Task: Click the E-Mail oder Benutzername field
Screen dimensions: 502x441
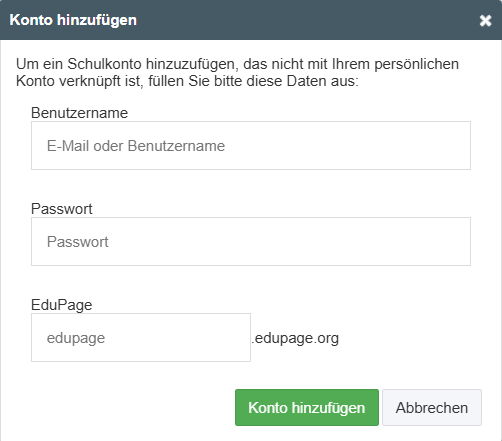Action: click(251, 146)
